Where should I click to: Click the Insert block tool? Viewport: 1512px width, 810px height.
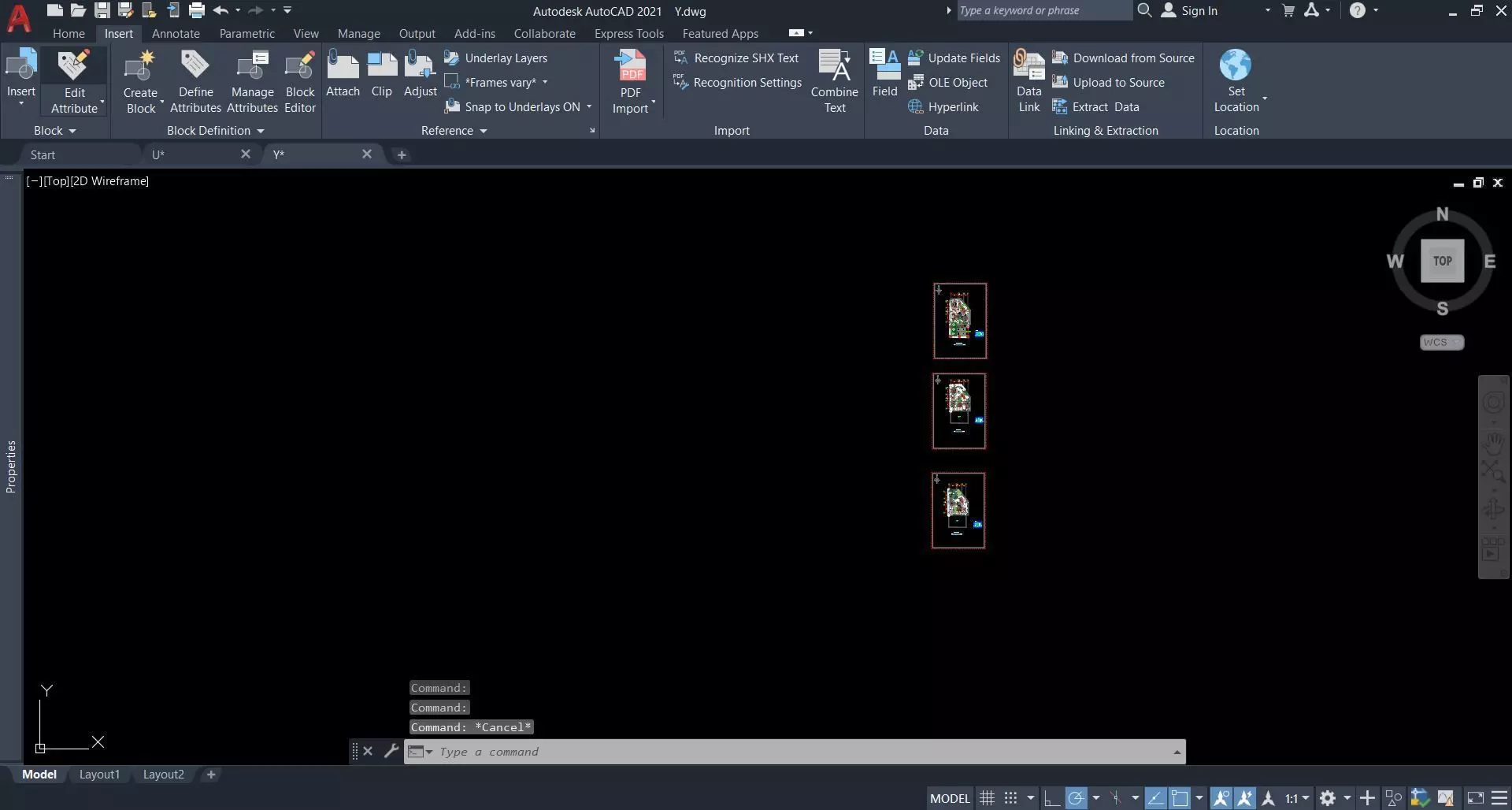pos(21,77)
